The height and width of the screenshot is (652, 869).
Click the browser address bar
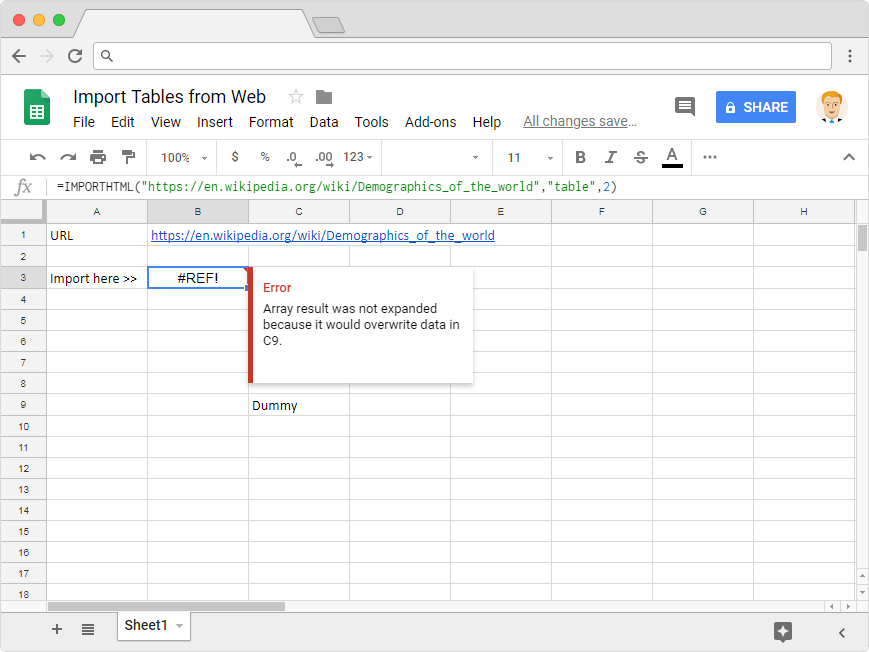tap(462, 56)
